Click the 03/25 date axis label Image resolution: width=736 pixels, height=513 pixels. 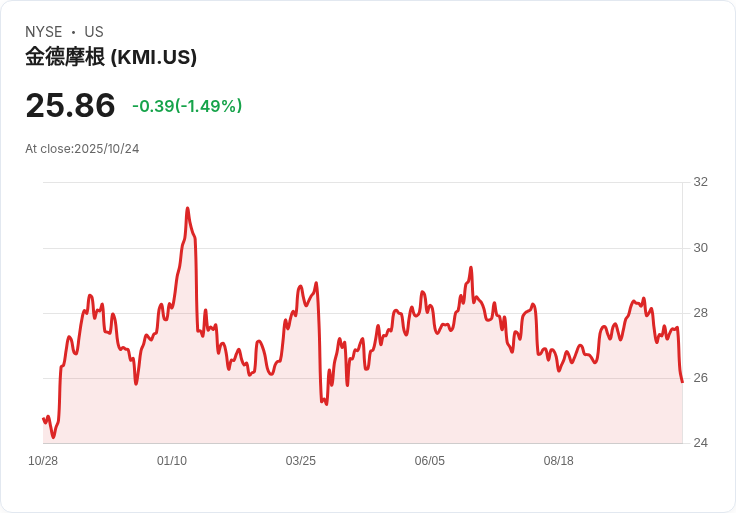click(301, 461)
